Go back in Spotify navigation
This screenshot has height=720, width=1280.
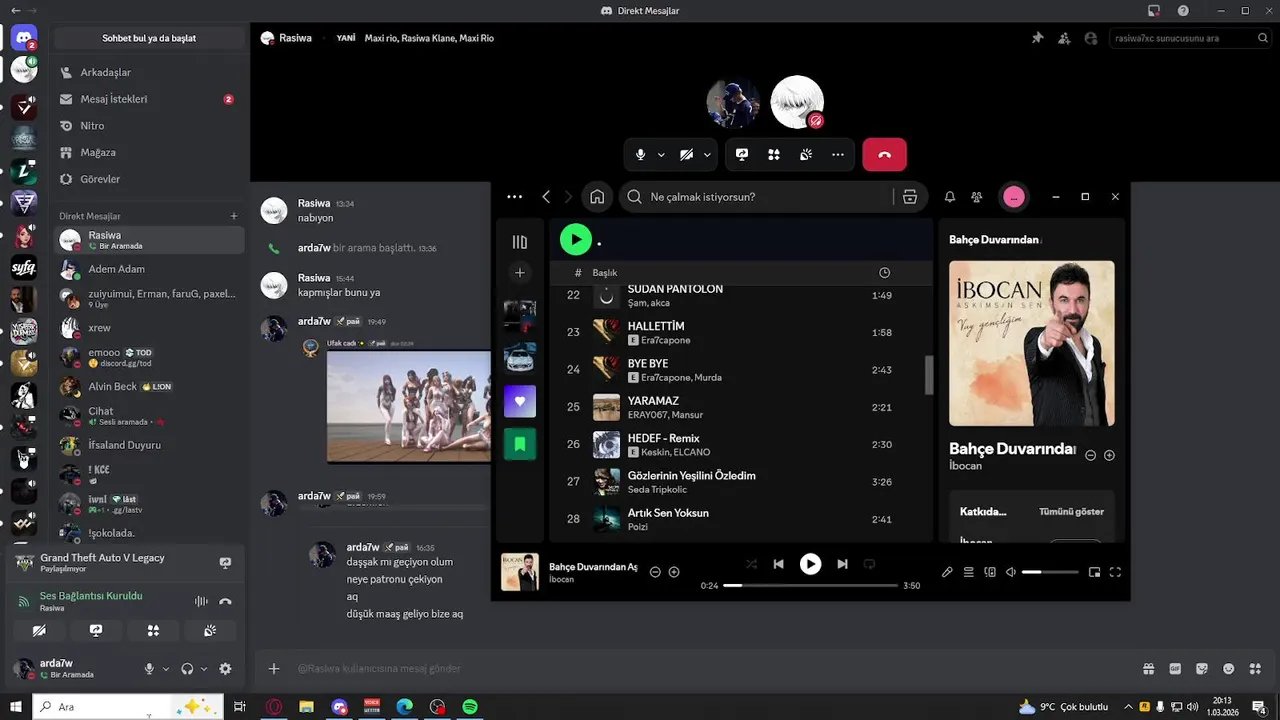(546, 197)
